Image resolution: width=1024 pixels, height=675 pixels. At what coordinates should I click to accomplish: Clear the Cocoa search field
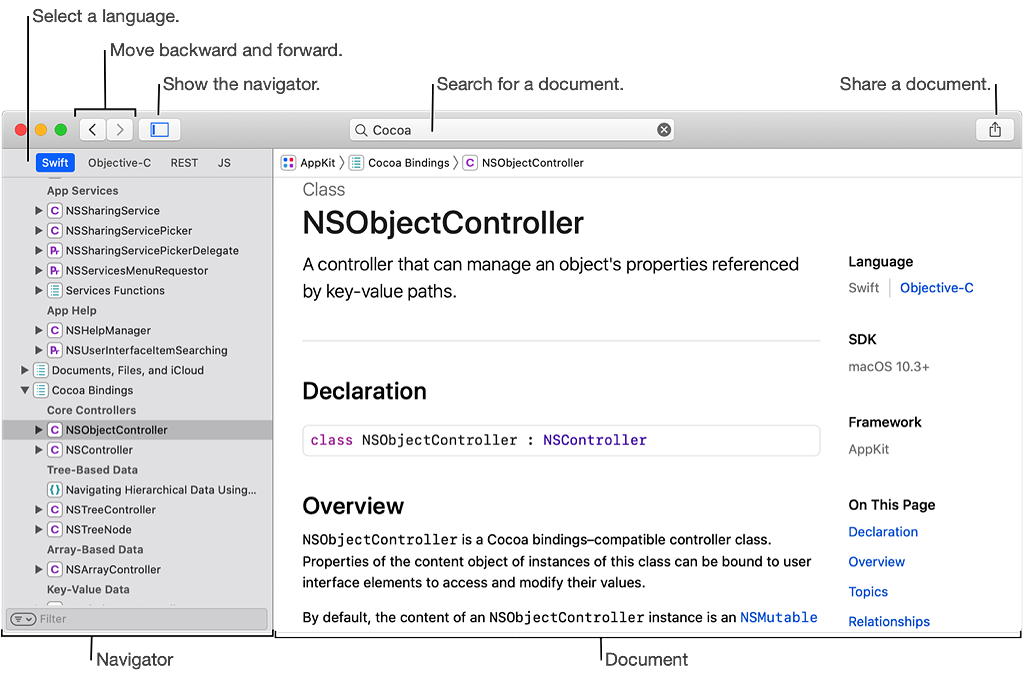pos(664,130)
